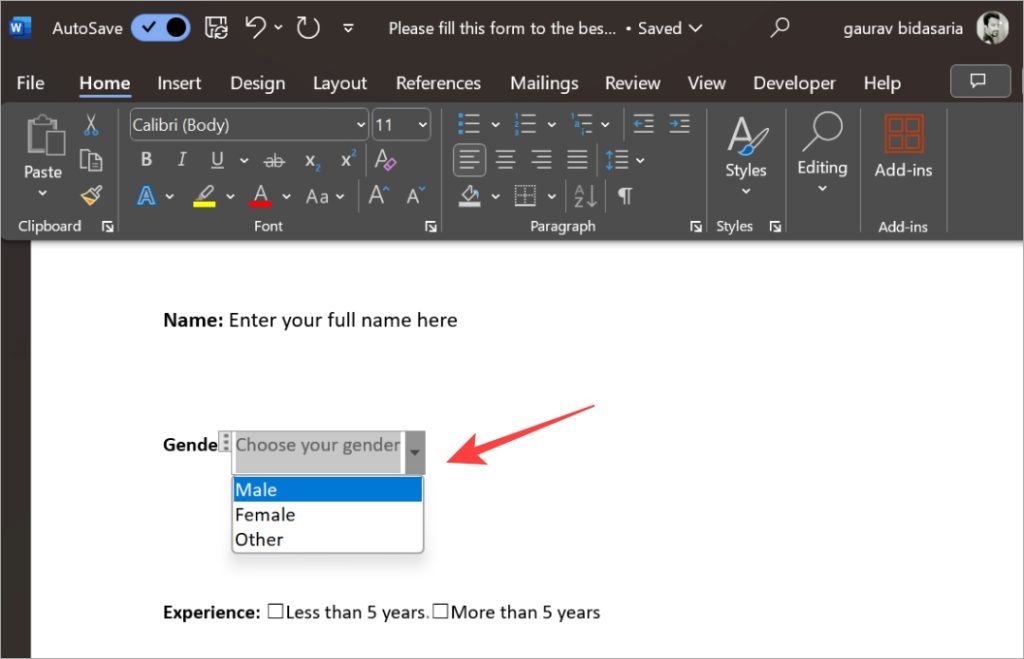Open the Review tab
This screenshot has height=659, width=1024.
point(632,83)
